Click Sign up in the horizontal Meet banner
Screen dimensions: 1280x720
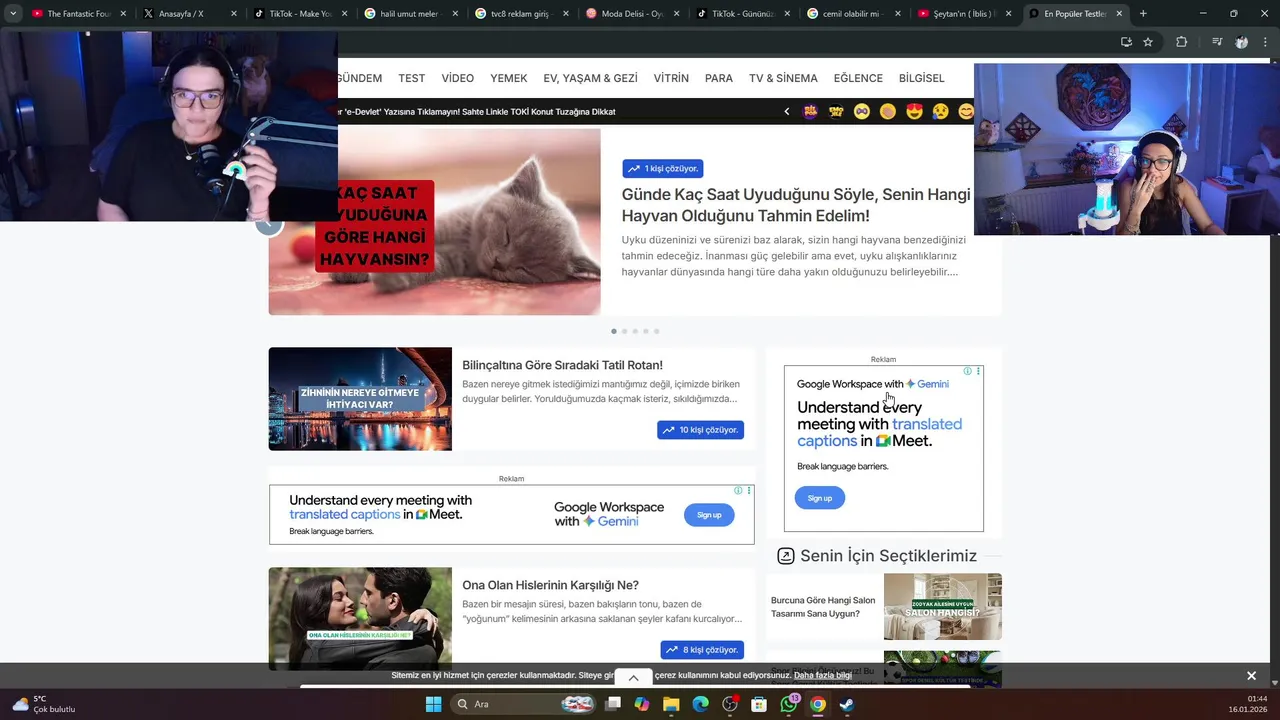(x=709, y=515)
